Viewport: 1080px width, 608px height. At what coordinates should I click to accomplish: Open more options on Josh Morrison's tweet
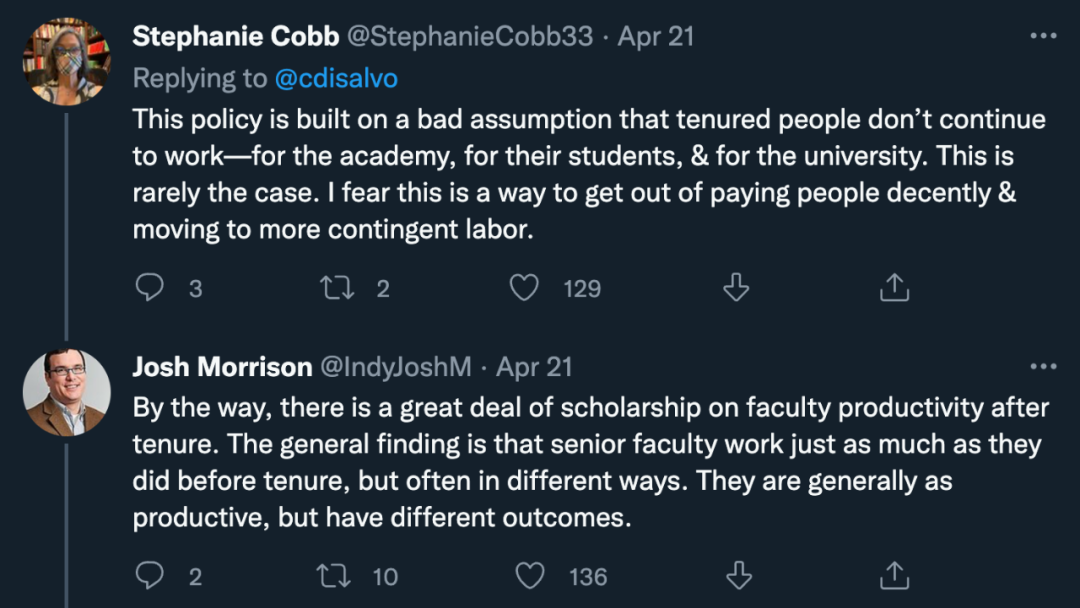click(x=1042, y=367)
